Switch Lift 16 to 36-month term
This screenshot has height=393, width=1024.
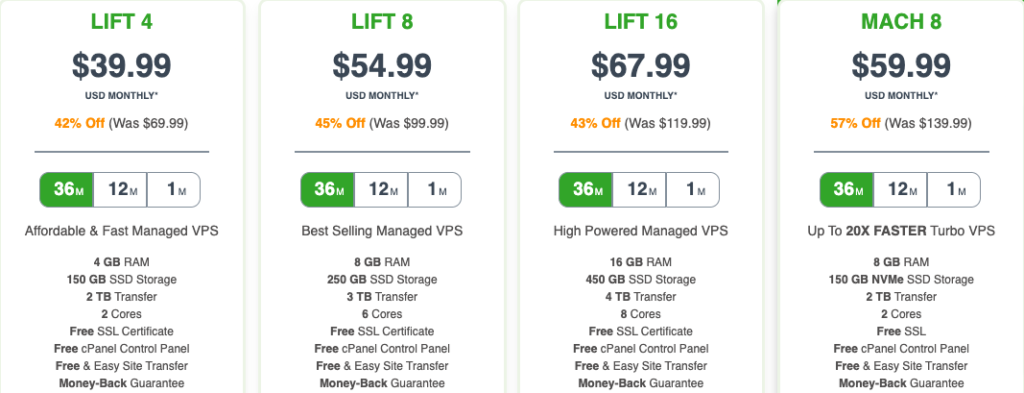(586, 190)
